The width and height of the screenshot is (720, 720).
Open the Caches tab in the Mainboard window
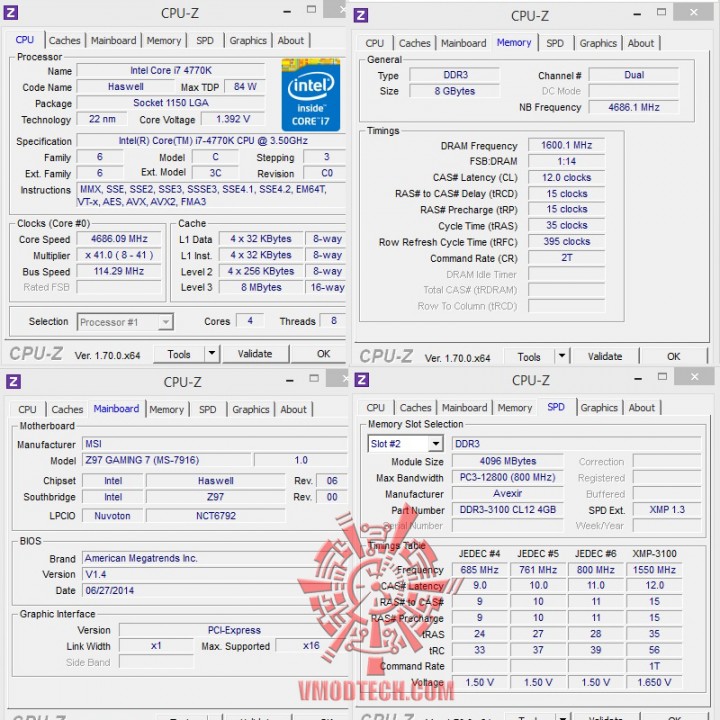pos(67,409)
